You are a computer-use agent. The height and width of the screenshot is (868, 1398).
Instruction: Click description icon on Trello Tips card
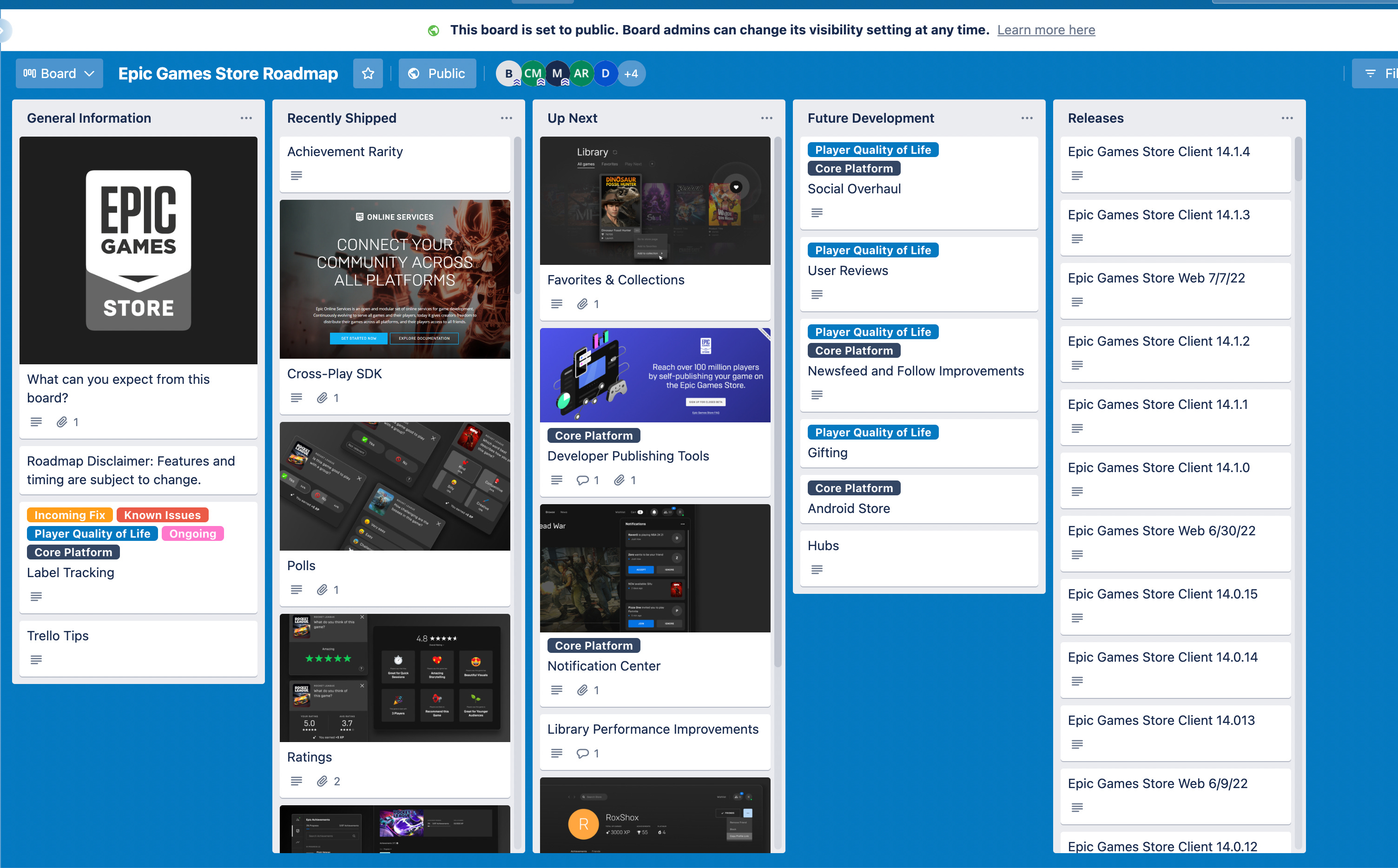pos(36,660)
